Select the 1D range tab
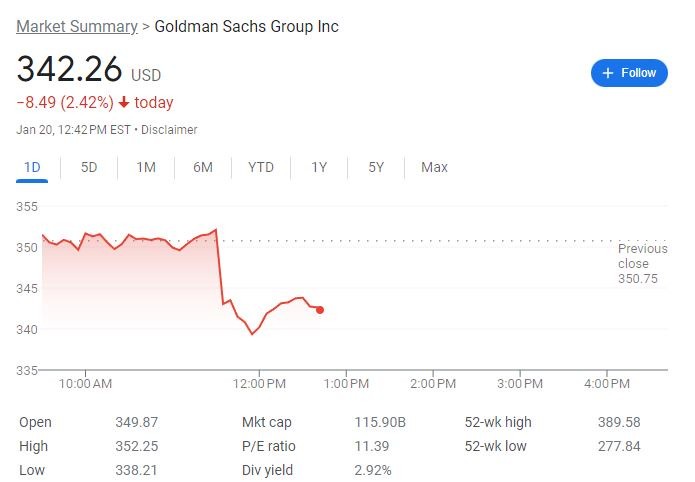Screen dimensions: 695x482 [x=32, y=167]
